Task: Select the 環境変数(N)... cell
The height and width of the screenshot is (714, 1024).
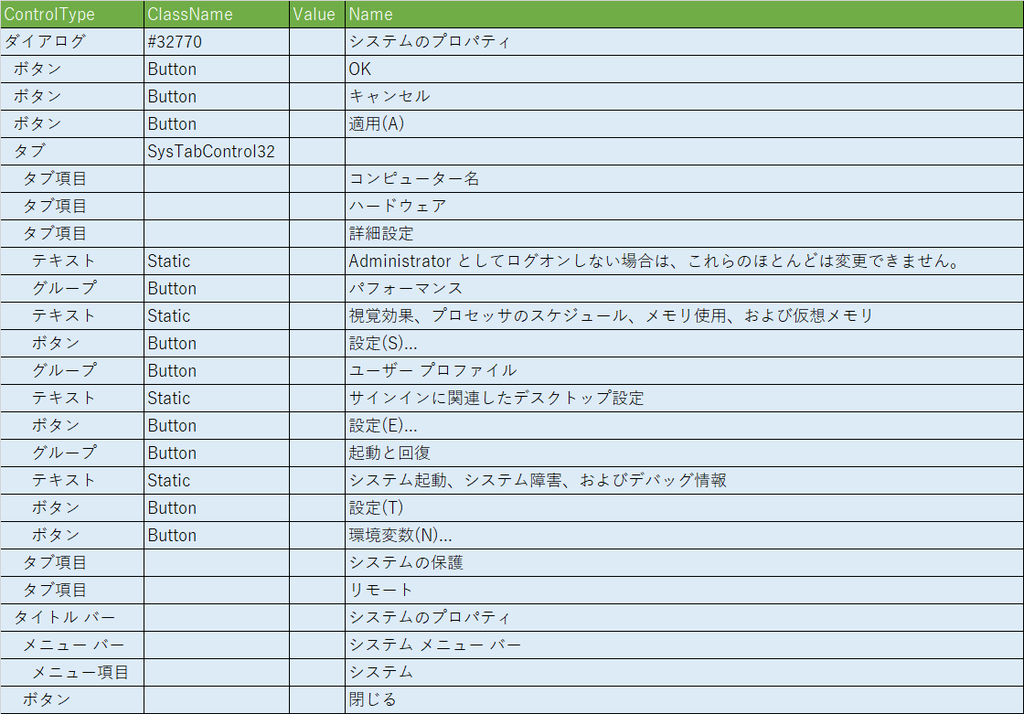Action: pyautogui.click(x=684, y=536)
